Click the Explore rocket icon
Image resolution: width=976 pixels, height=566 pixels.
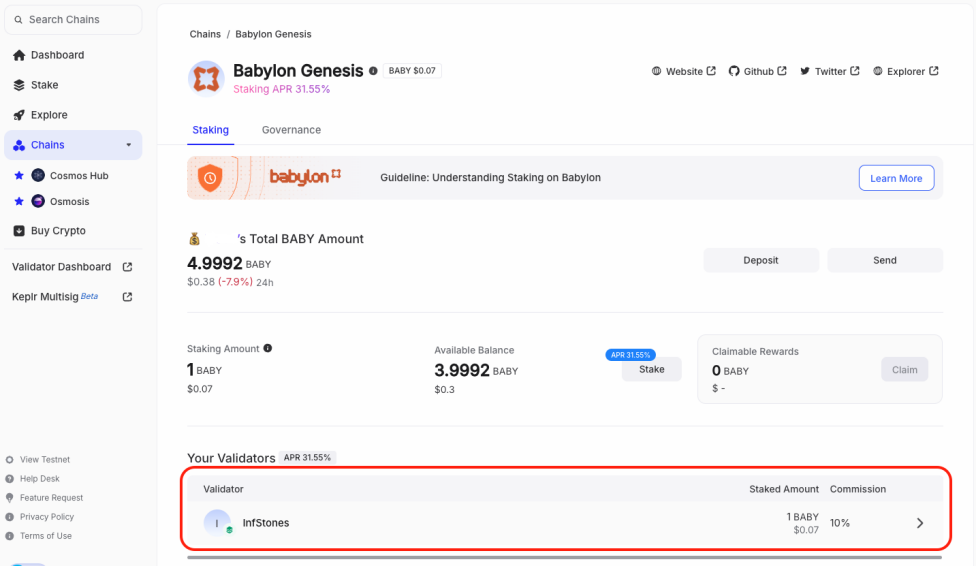click(19, 115)
